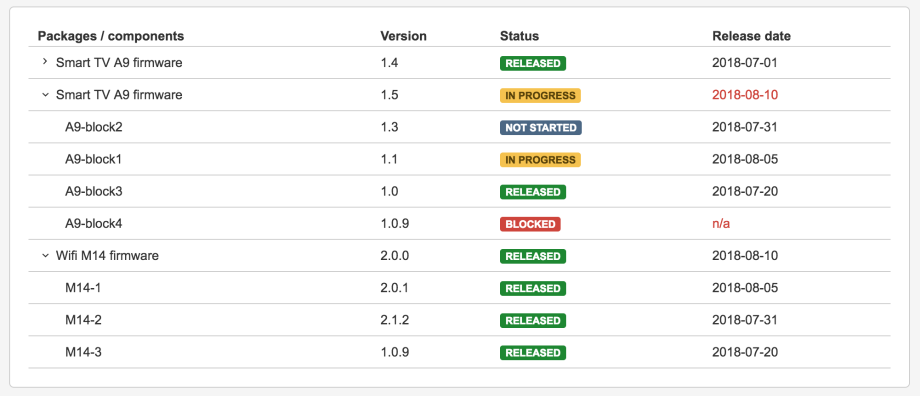The height and width of the screenshot is (396, 920).
Task: Click the RELEASED badge for M14-2
Action: [533, 321]
